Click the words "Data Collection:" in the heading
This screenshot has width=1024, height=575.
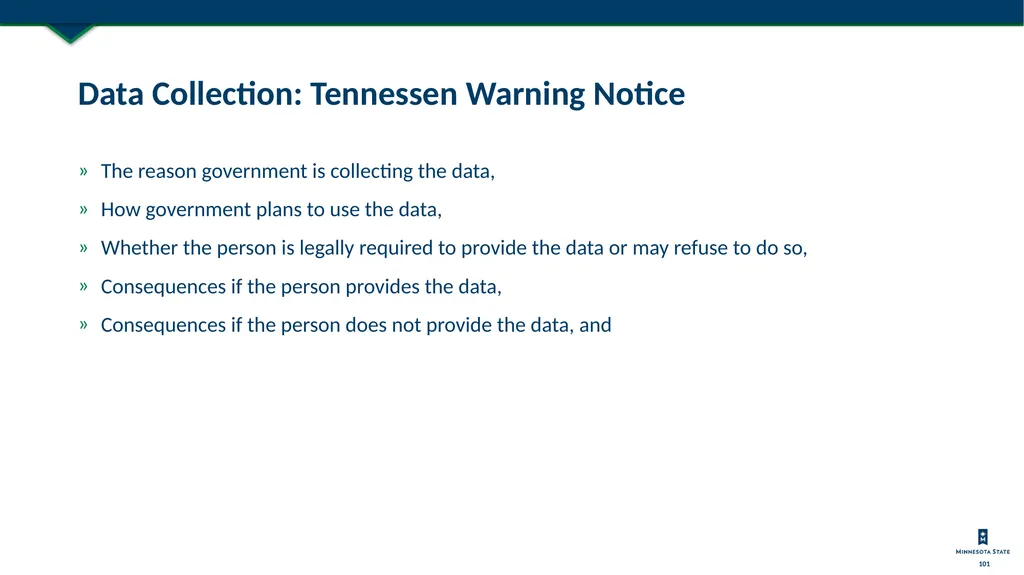coord(190,94)
